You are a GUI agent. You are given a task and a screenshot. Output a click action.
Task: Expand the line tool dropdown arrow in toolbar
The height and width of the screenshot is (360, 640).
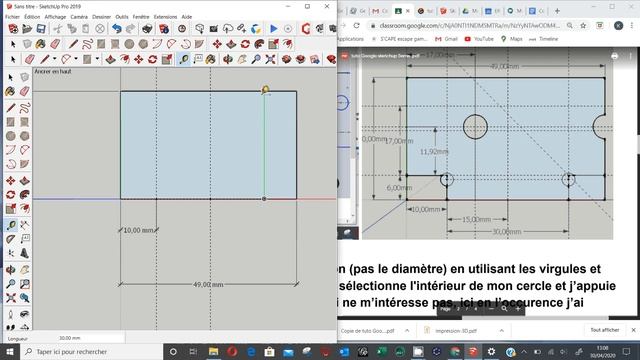pyautogui.click(x=54, y=59)
